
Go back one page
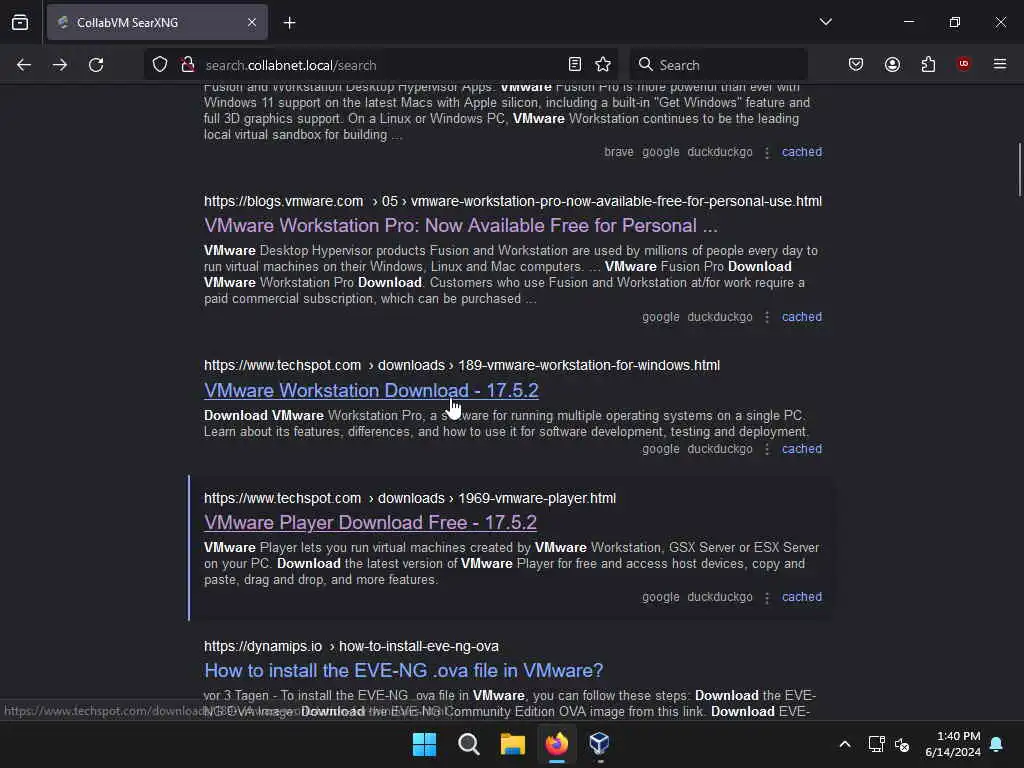(24, 65)
